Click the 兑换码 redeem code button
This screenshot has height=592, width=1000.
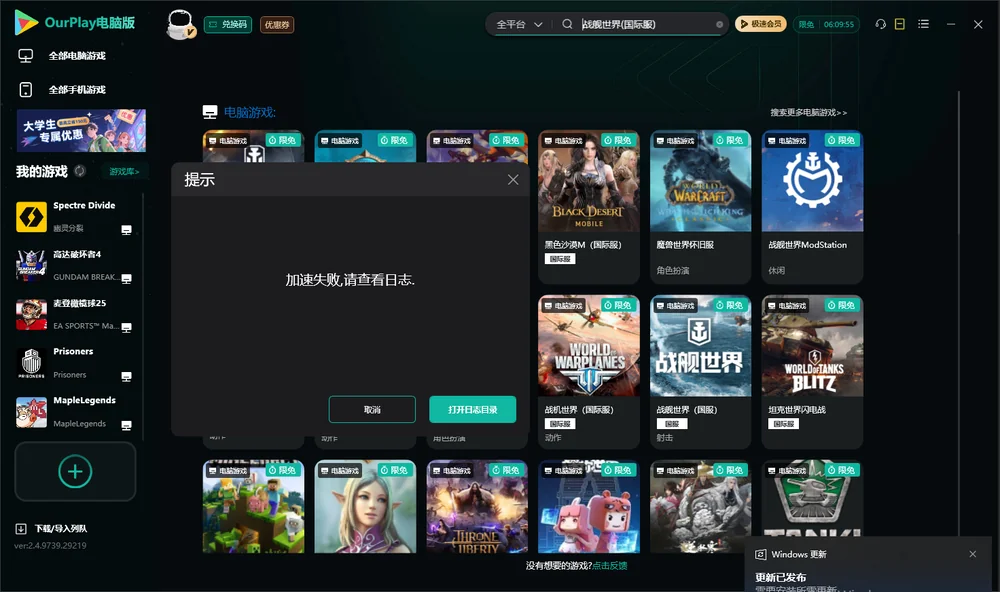pyautogui.click(x=228, y=25)
